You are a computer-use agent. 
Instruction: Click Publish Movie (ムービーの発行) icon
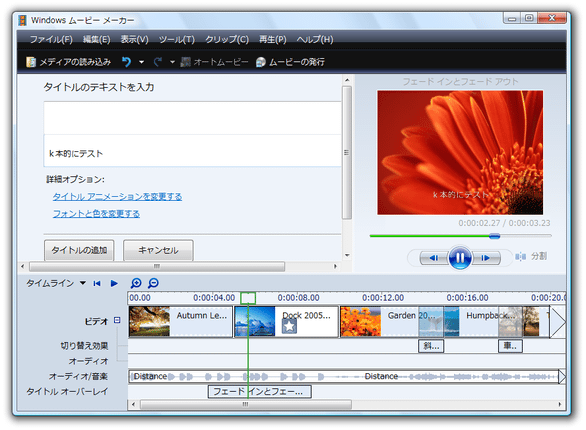click(x=261, y=62)
